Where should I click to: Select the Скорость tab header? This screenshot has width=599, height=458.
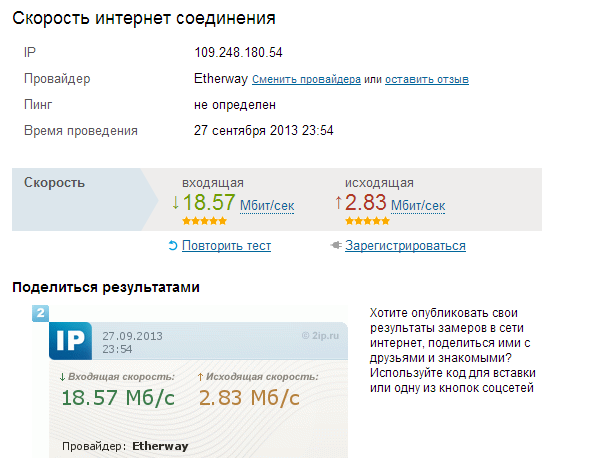click(x=54, y=183)
